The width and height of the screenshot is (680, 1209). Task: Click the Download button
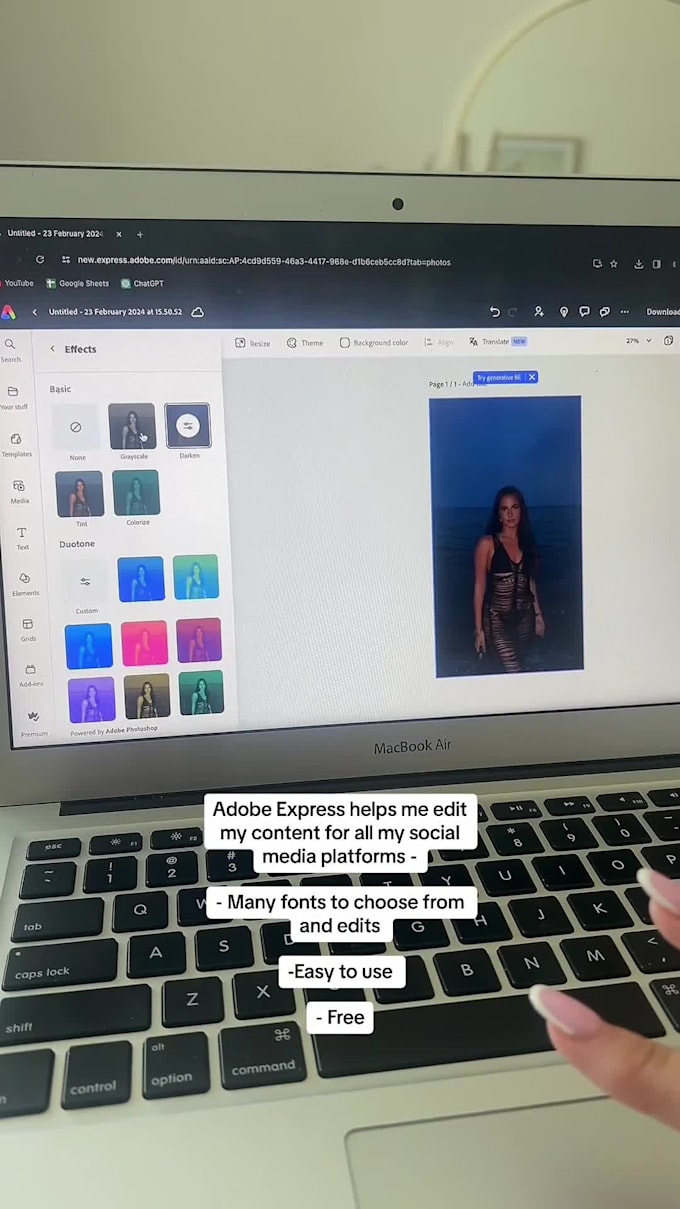pos(663,312)
